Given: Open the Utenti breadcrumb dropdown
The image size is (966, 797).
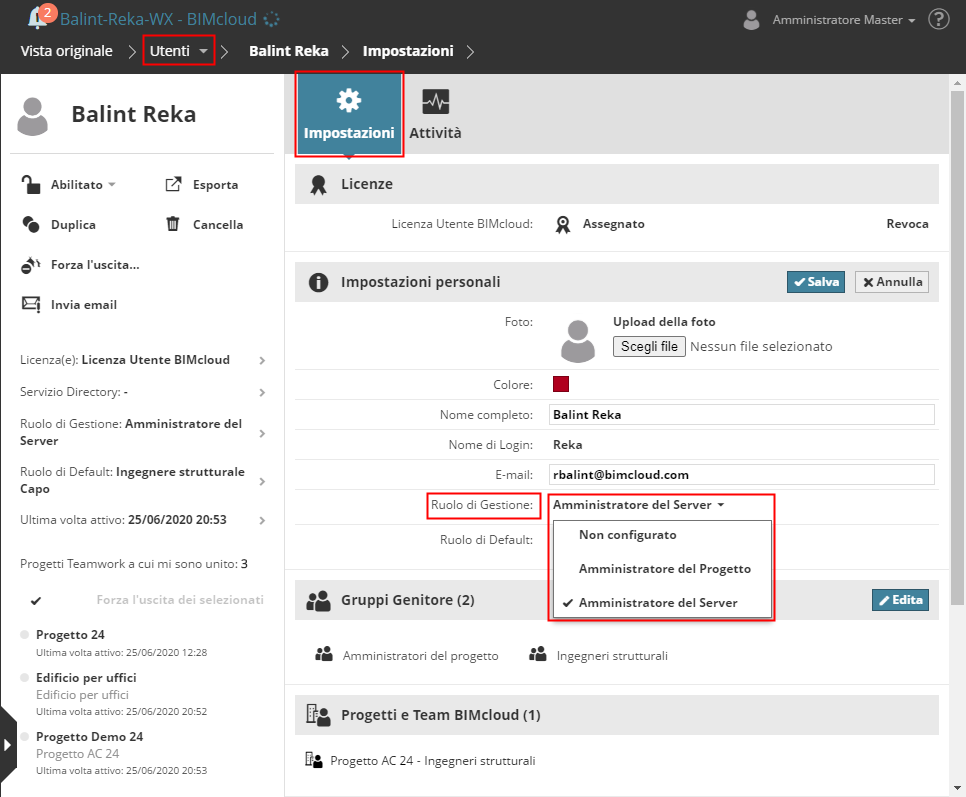Looking at the screenshot, I should click(x=179, y=51).
